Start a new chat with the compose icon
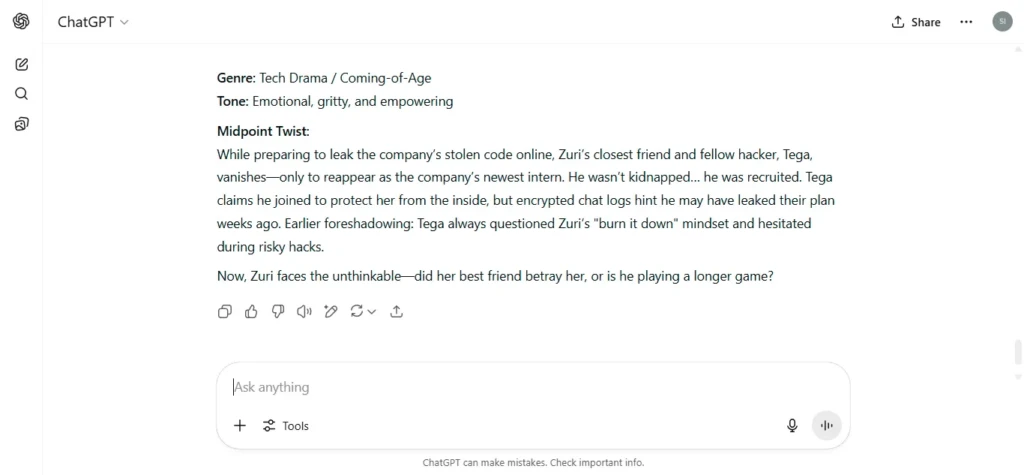Screen dimensions: 1024x475 click(22, 64)
